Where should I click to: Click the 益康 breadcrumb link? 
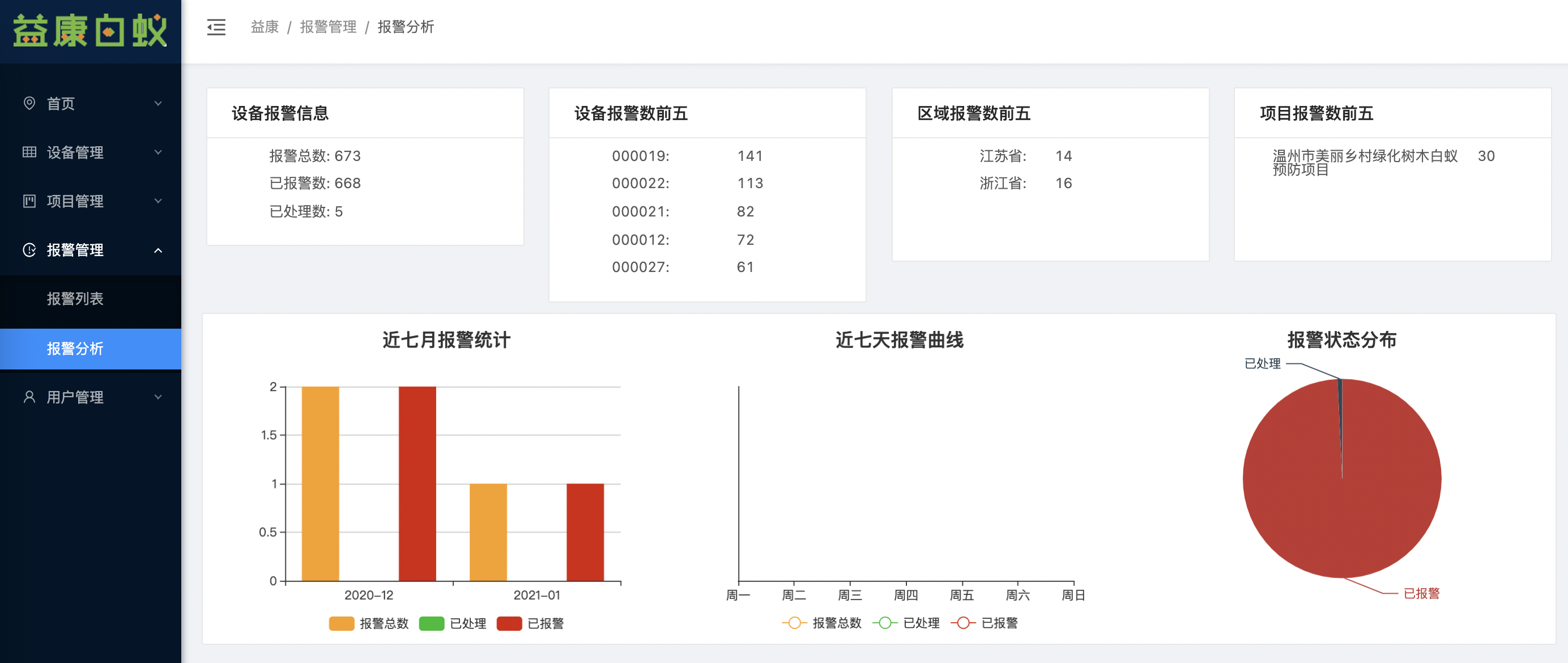point(264,27)
